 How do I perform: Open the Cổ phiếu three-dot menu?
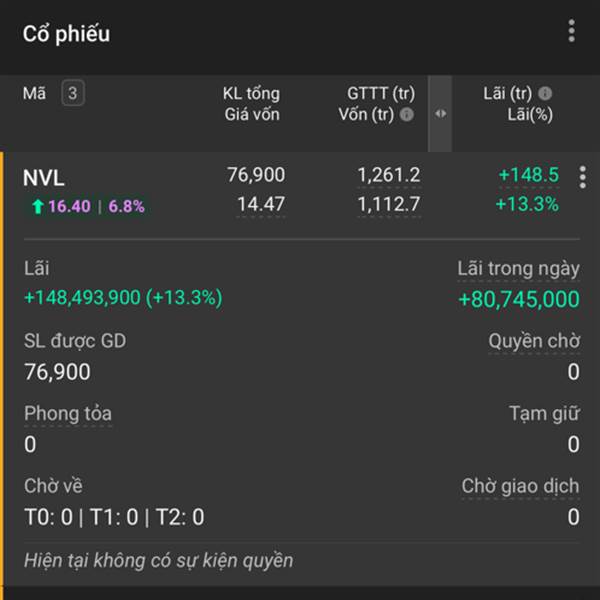point(571,31)
